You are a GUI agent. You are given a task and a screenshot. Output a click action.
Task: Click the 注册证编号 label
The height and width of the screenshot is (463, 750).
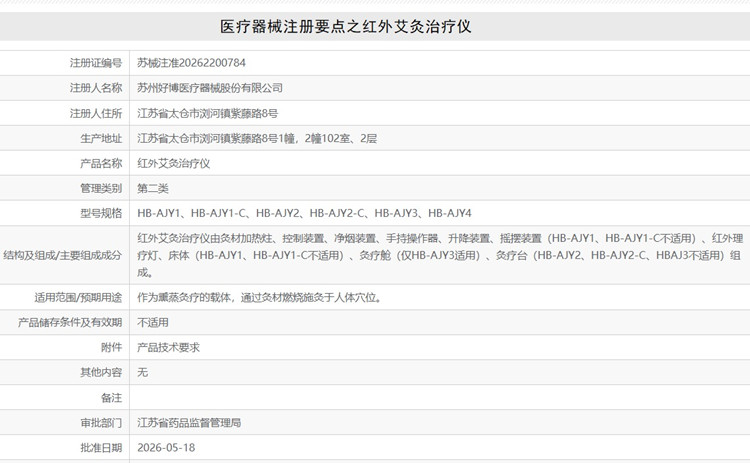96,63
